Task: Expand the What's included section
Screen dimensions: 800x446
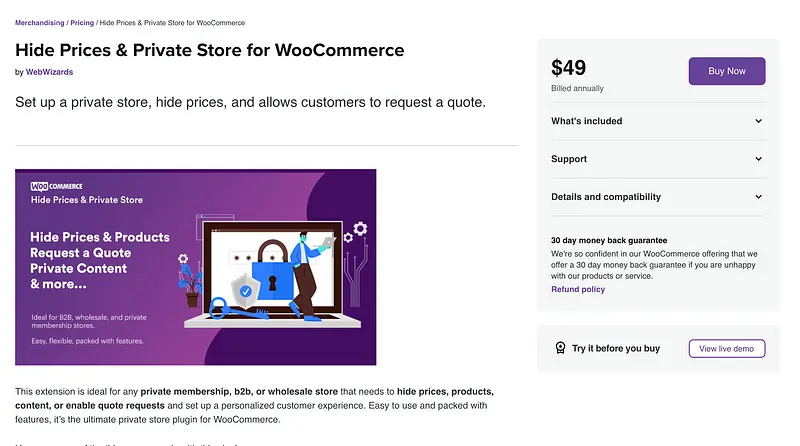Action: click(x=758, y=121)
